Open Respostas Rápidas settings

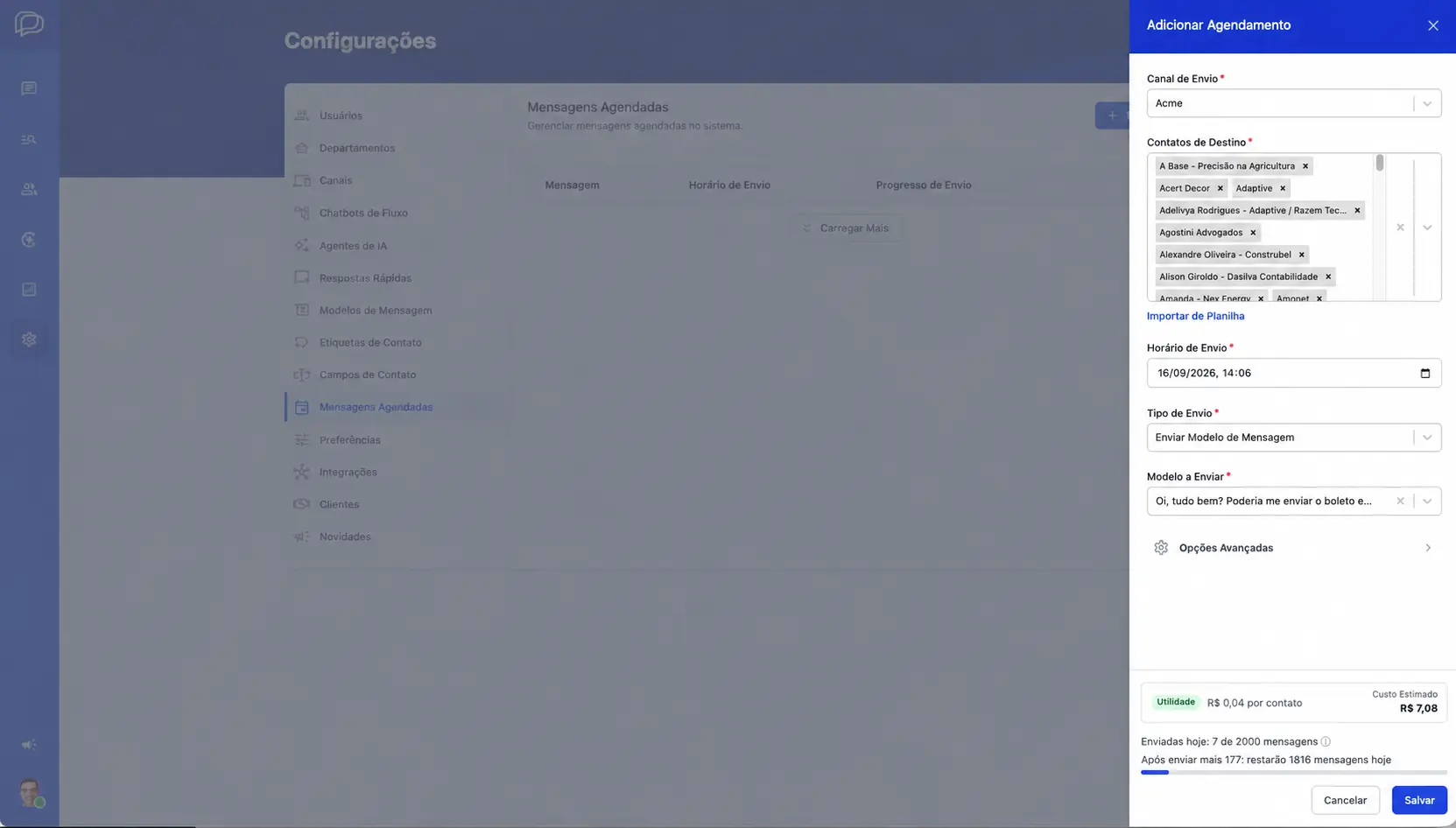coord(365,278)
